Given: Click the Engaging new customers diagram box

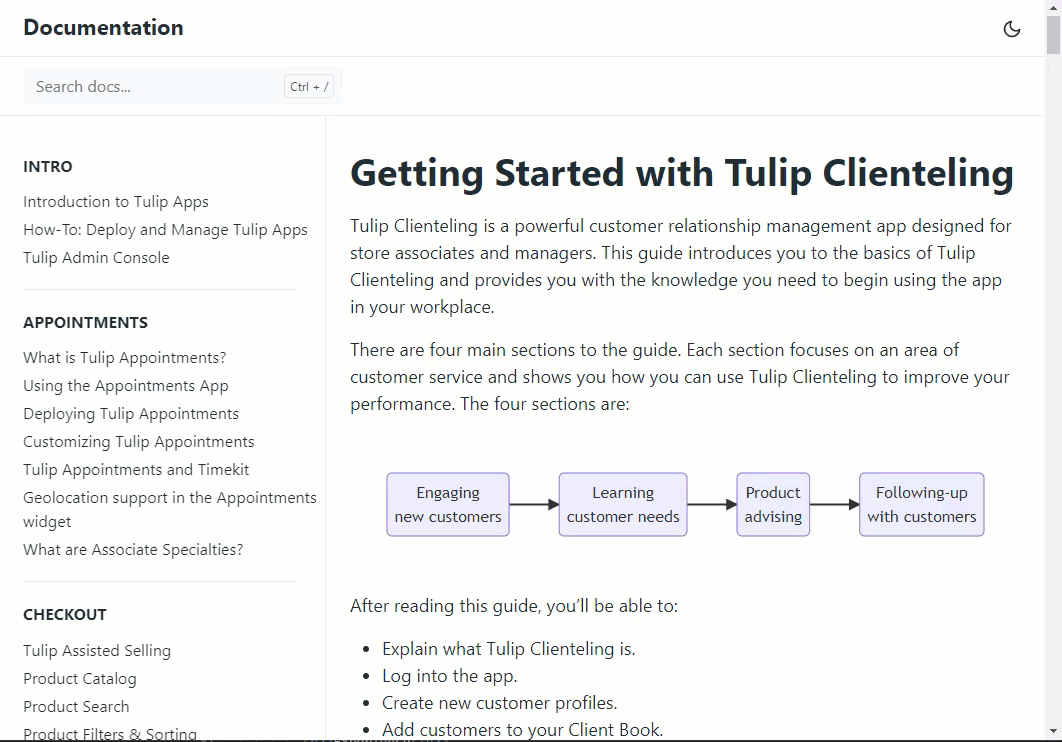Looking at the screenshot, I should click(x=448, y=505).
